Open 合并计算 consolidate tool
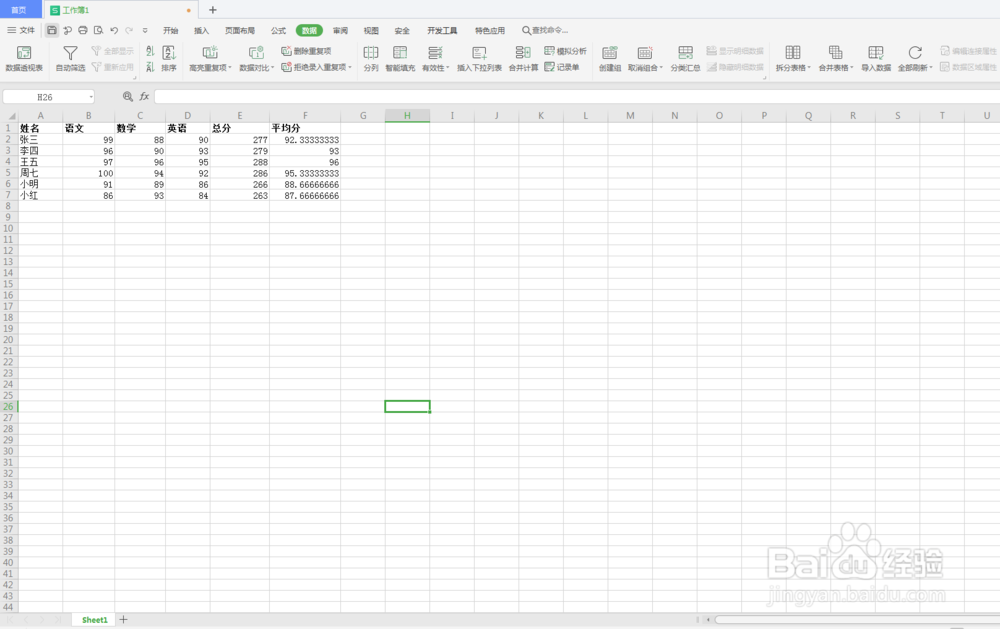Viewport: 1000px width, 629px height. pyautogui.click(x=523, y=58)
